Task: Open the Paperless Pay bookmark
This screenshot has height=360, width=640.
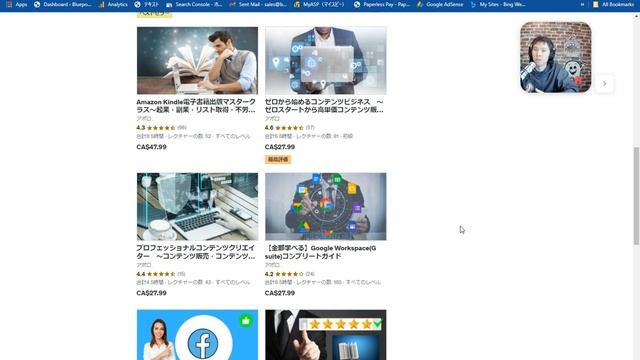Action: (x=382, y=4)
